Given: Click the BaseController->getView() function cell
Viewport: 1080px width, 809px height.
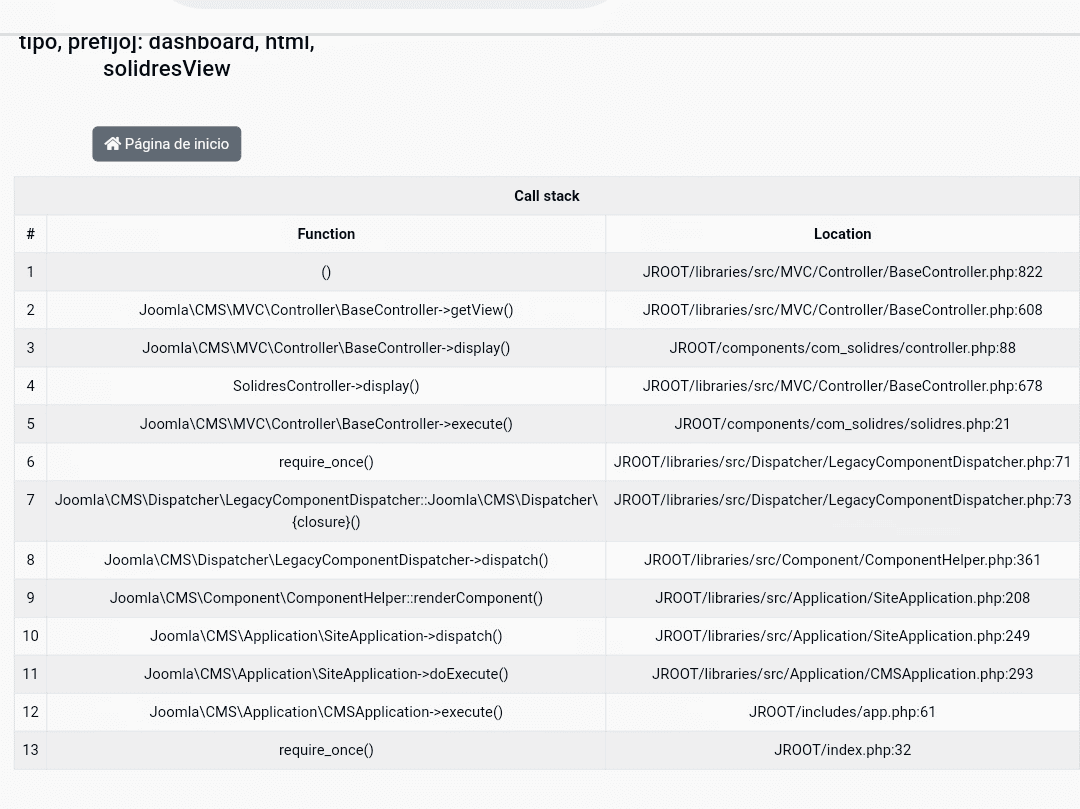Looking at the screenshot, I should 326,310.
